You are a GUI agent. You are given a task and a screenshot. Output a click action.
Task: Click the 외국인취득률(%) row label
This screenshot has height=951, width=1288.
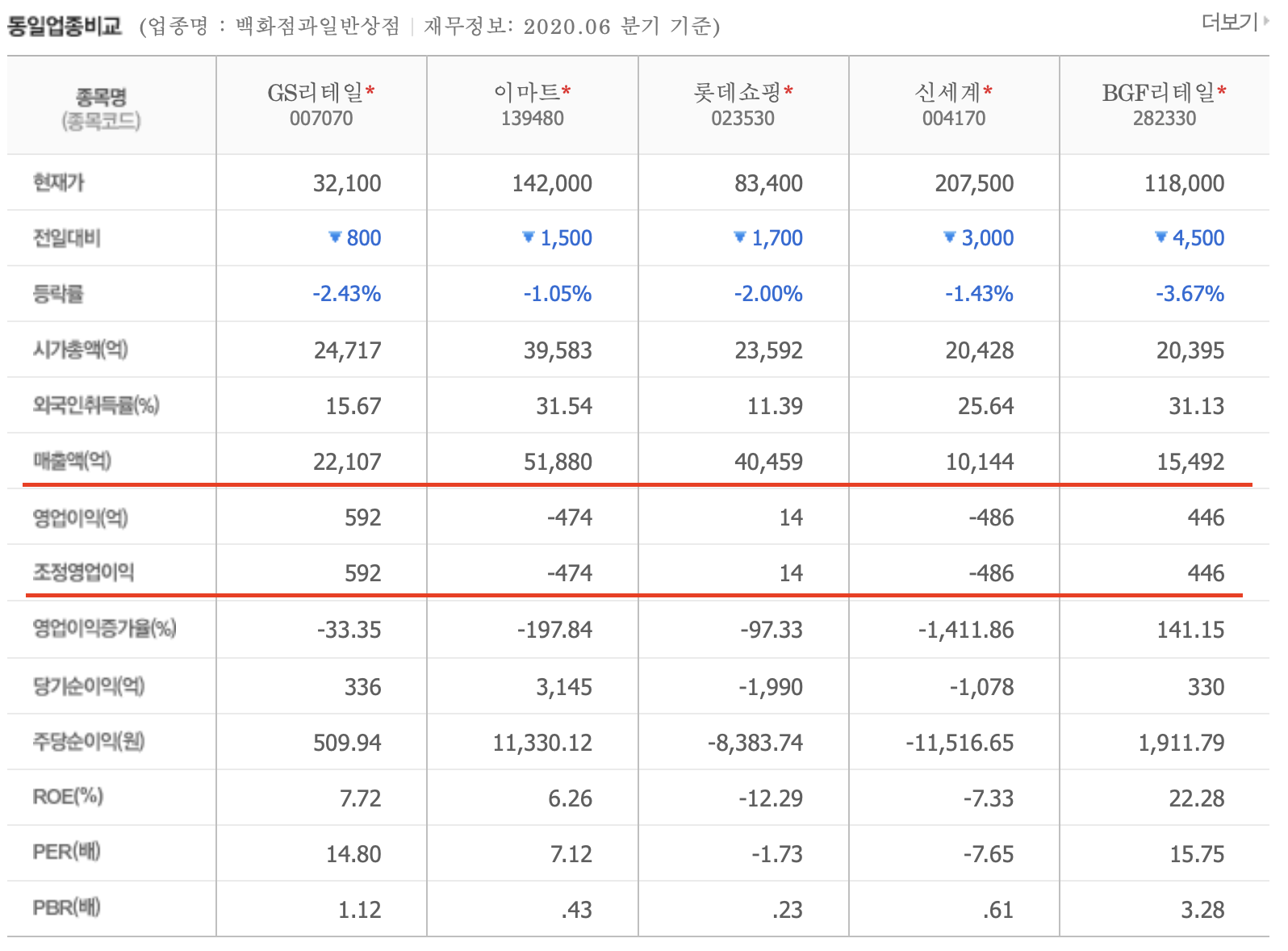pos(96,405)
